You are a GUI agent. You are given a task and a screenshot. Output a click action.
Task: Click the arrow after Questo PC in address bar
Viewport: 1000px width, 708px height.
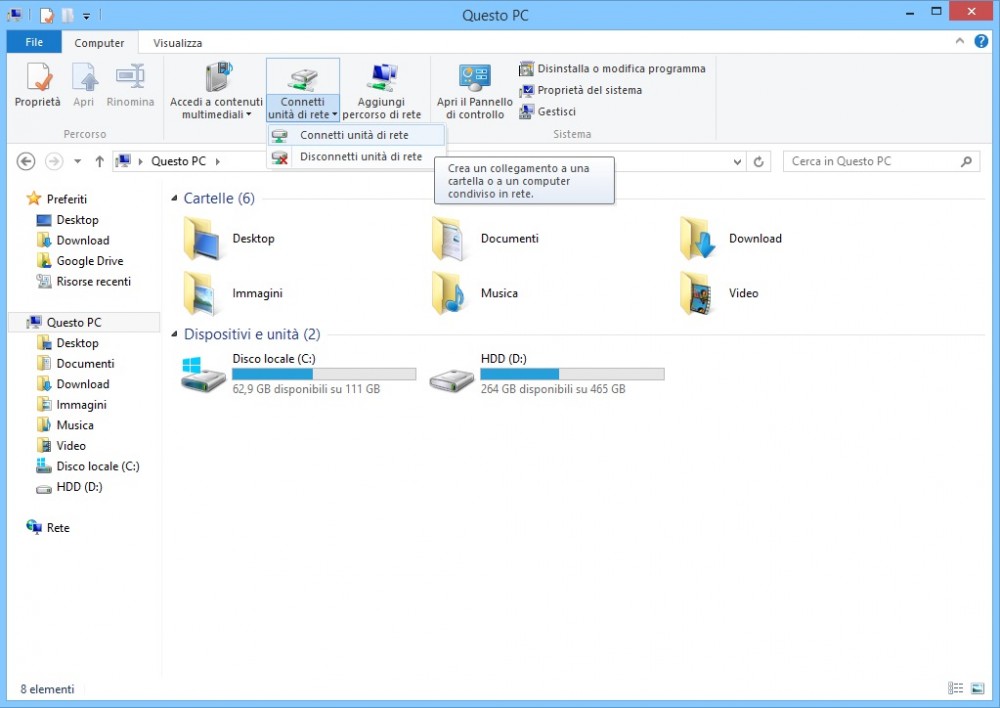(x=217, y=161)
